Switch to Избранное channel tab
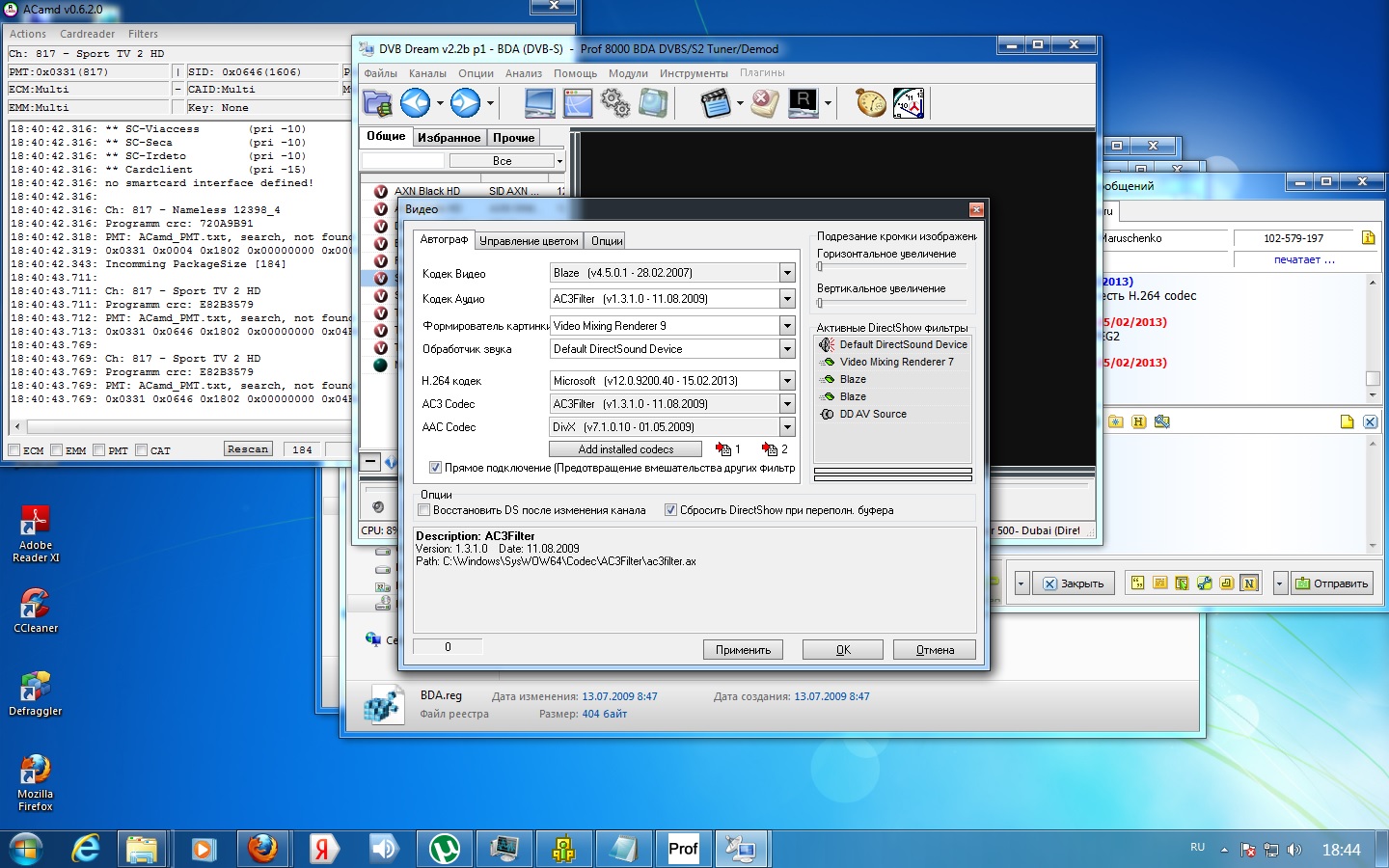1389x868 pixels. click(x=449, y=138)
